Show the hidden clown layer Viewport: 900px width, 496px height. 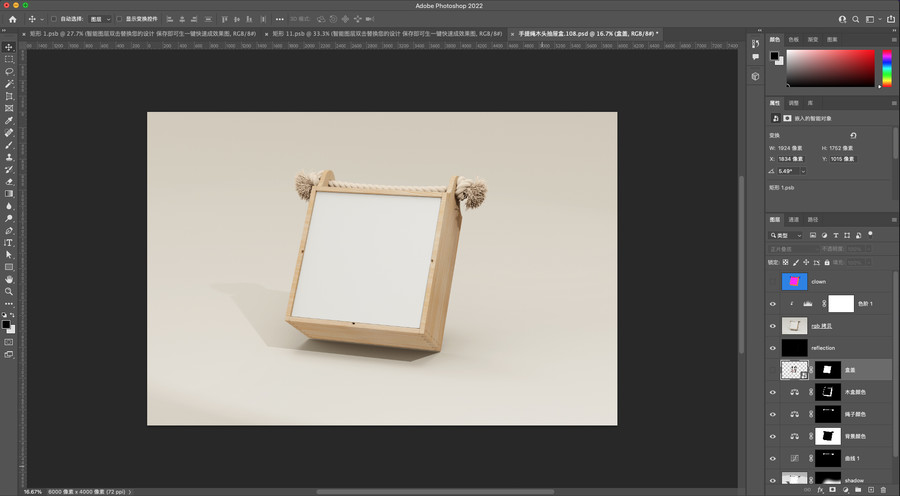[x=773, y=281]
